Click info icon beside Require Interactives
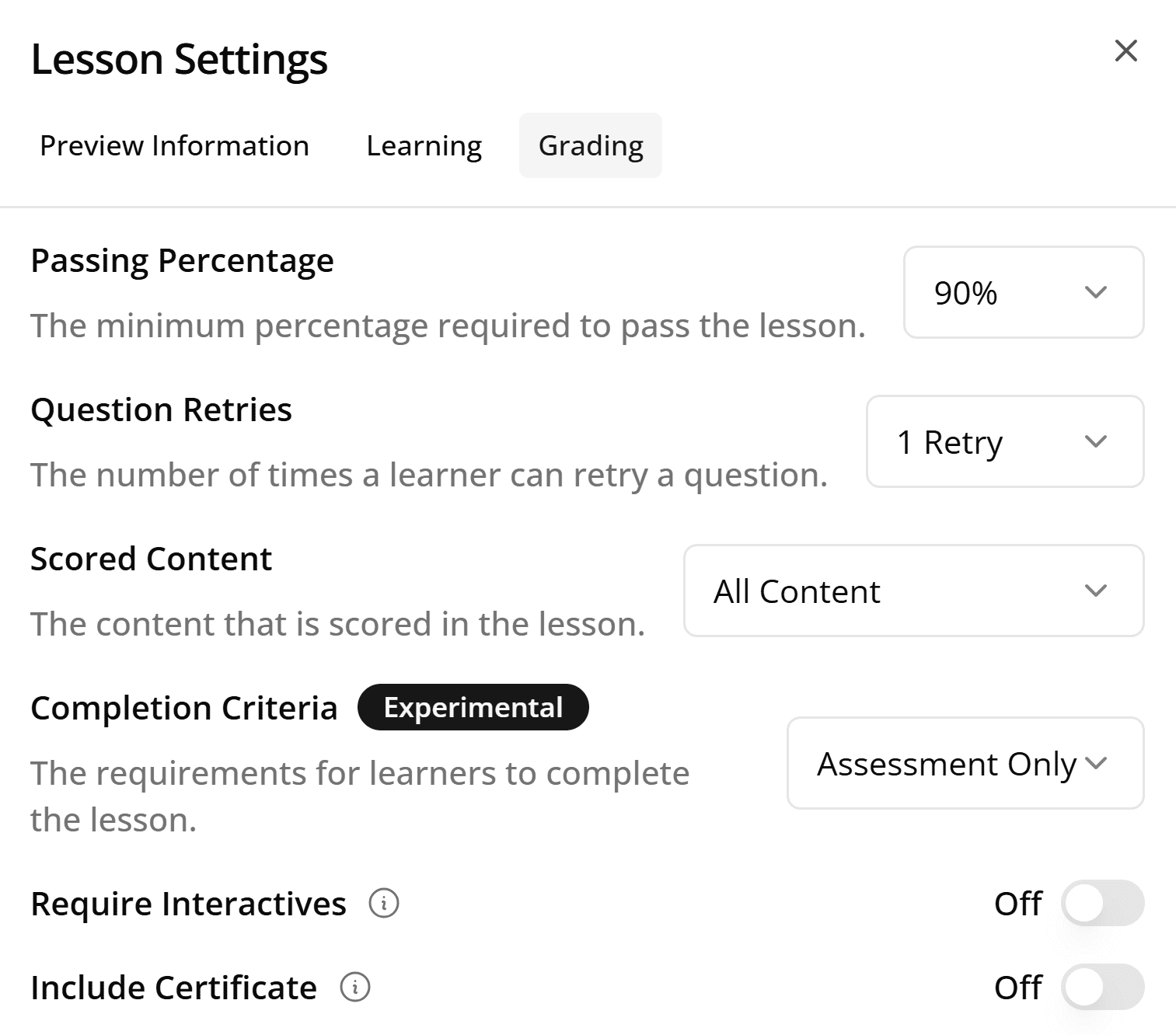The width and height of the screenshot is (1176, 1035). (x=384, y=904)
